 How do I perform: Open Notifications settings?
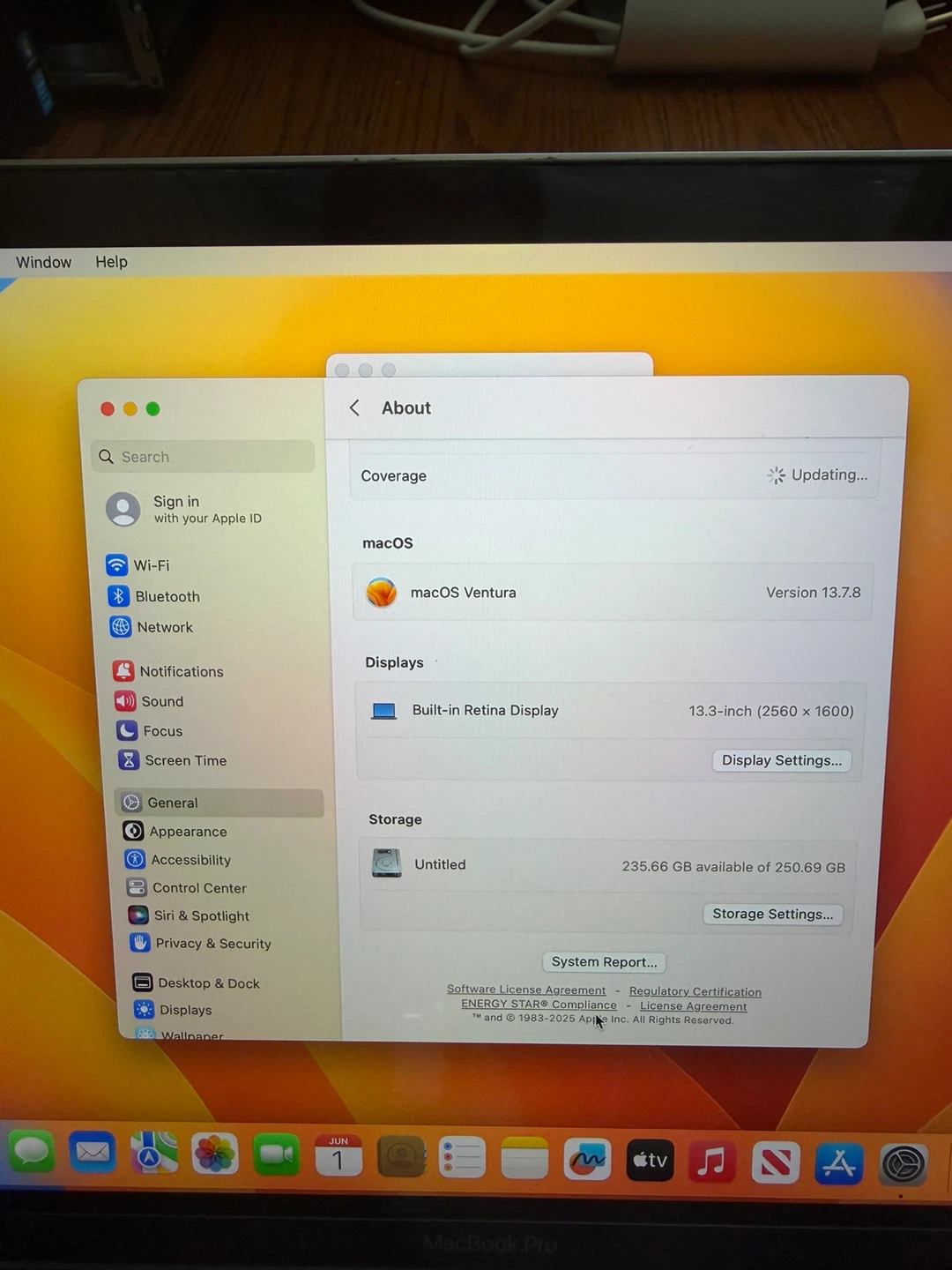tap(168, 671)
